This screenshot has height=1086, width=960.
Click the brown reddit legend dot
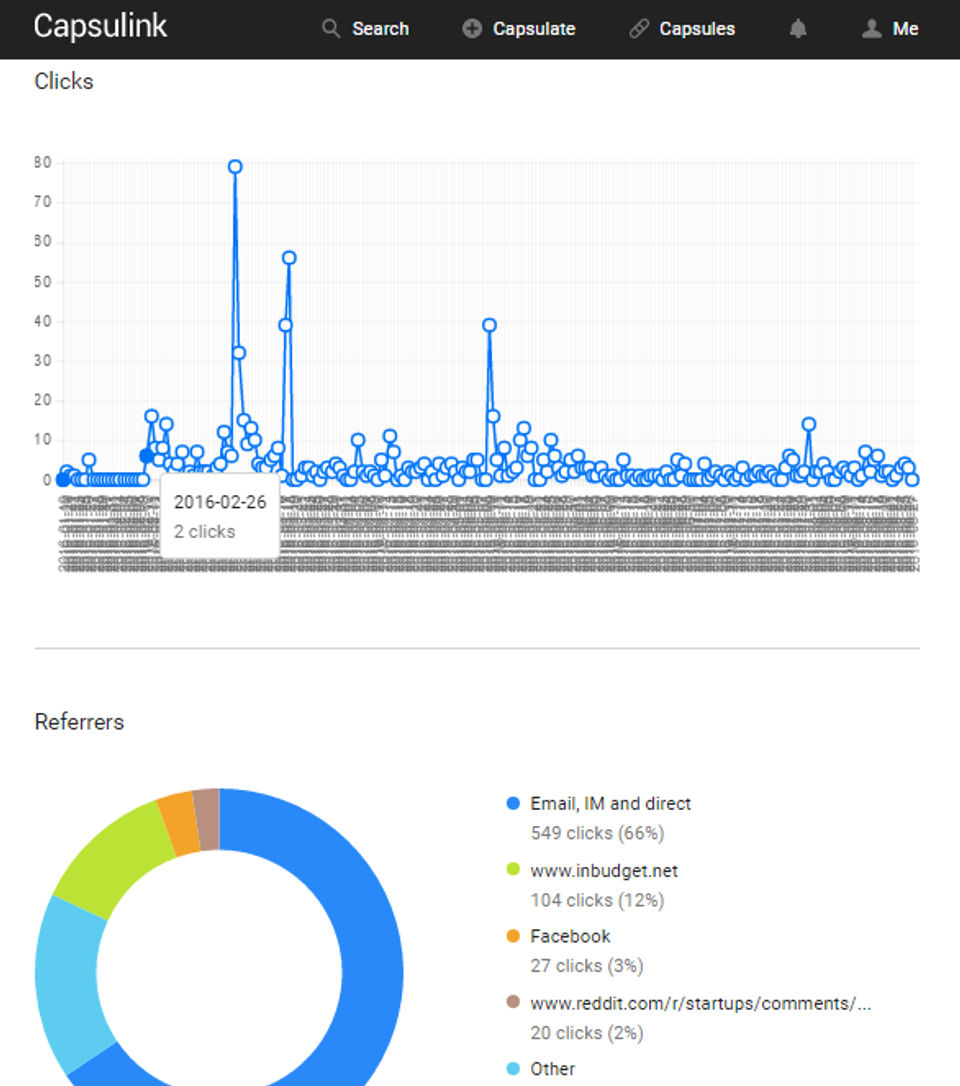pyautogui.click(x=513, y=1002)
